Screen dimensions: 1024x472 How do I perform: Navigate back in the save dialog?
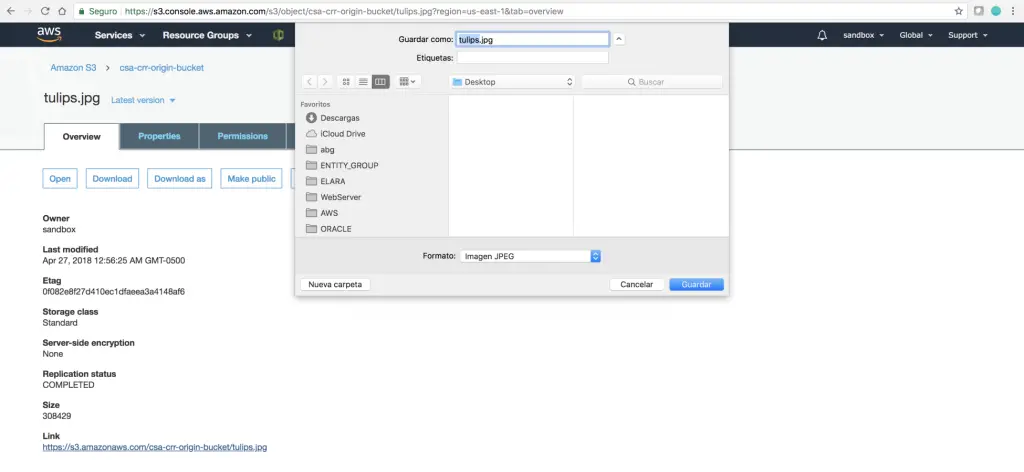click(309, 82)
